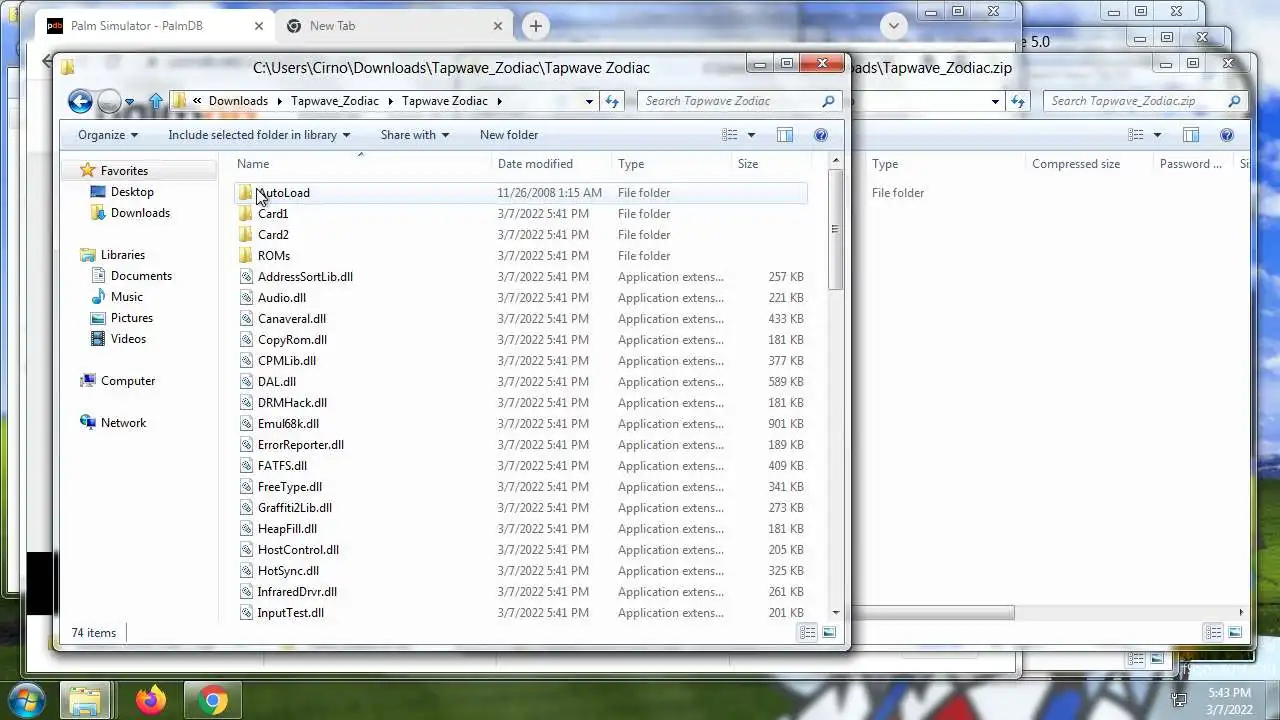This screenshot has height=720, width=1280.
Task: Click the Up one level arrow
Action: tap(156, 101)
